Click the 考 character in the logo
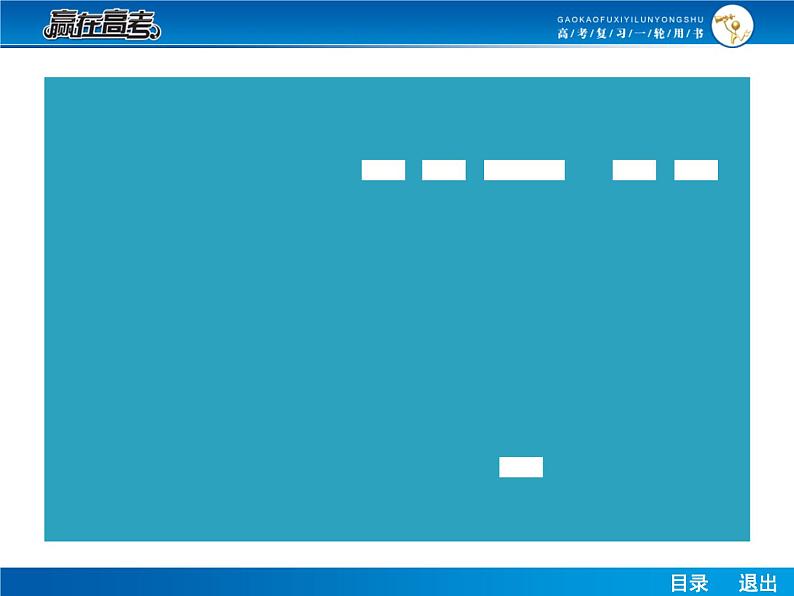The image size is (794, 596). point(140,26)
